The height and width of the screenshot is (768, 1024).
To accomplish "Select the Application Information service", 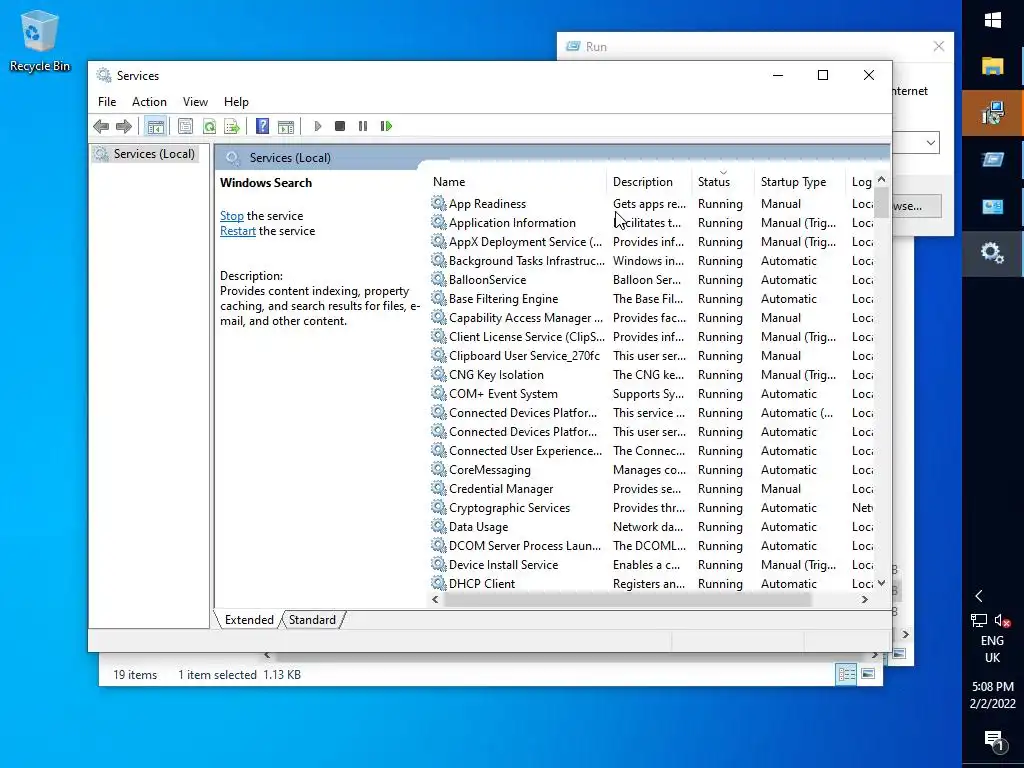I will pyautogui.click(x=651, y=223).
